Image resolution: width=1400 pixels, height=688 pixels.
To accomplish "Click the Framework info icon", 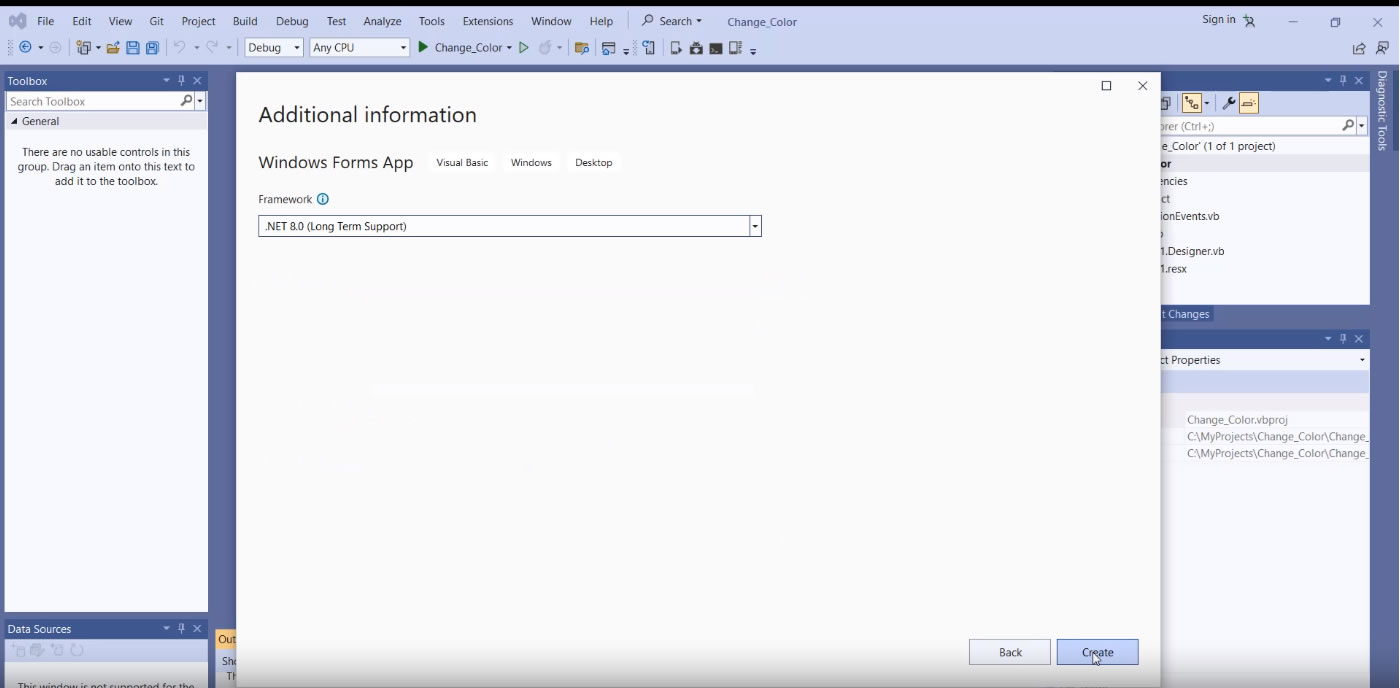I will [x=322, y=199].
